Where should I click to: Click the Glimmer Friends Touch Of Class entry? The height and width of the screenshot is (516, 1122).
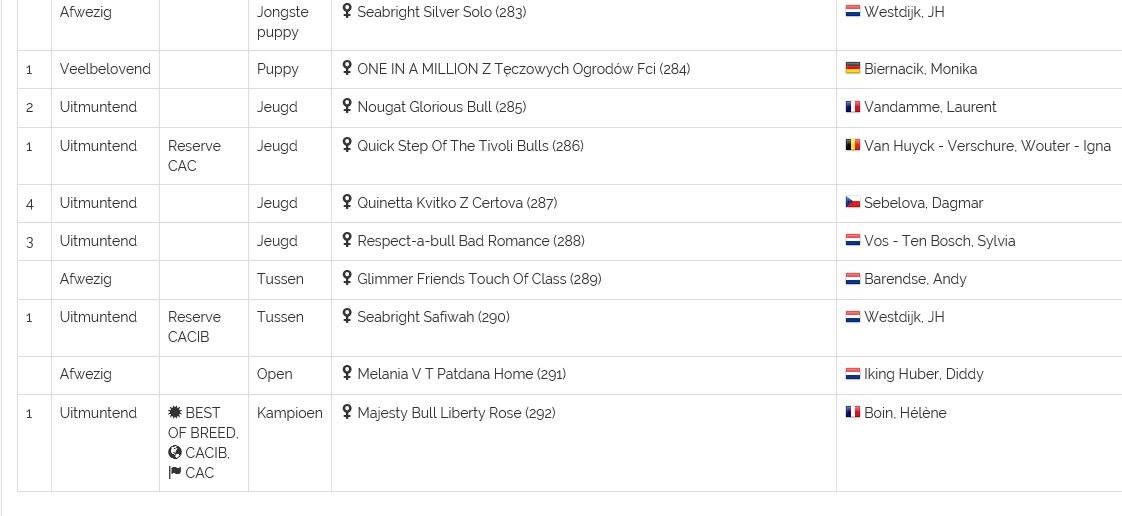coord(479,279)
